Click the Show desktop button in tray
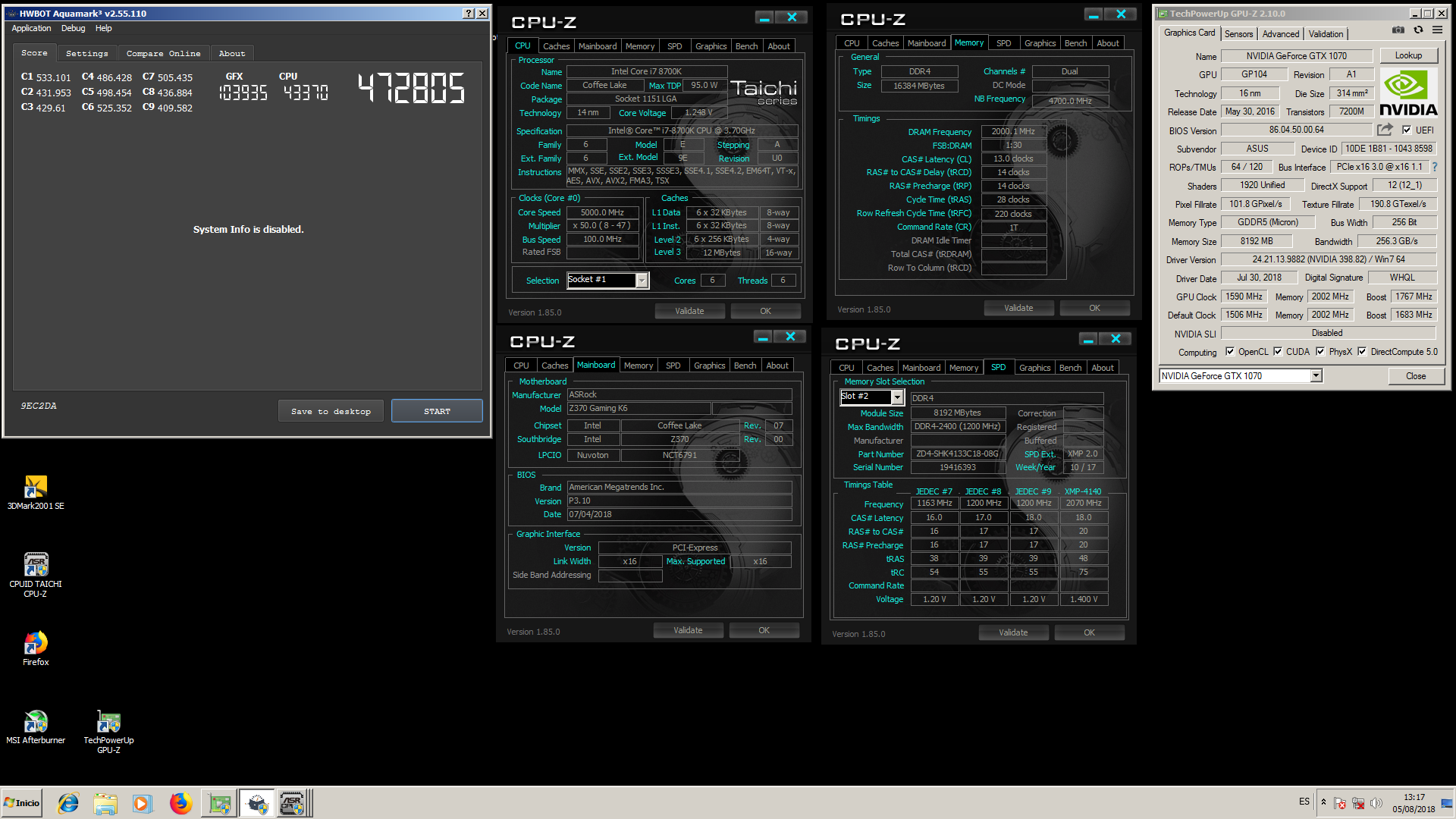 (1448, 803)
